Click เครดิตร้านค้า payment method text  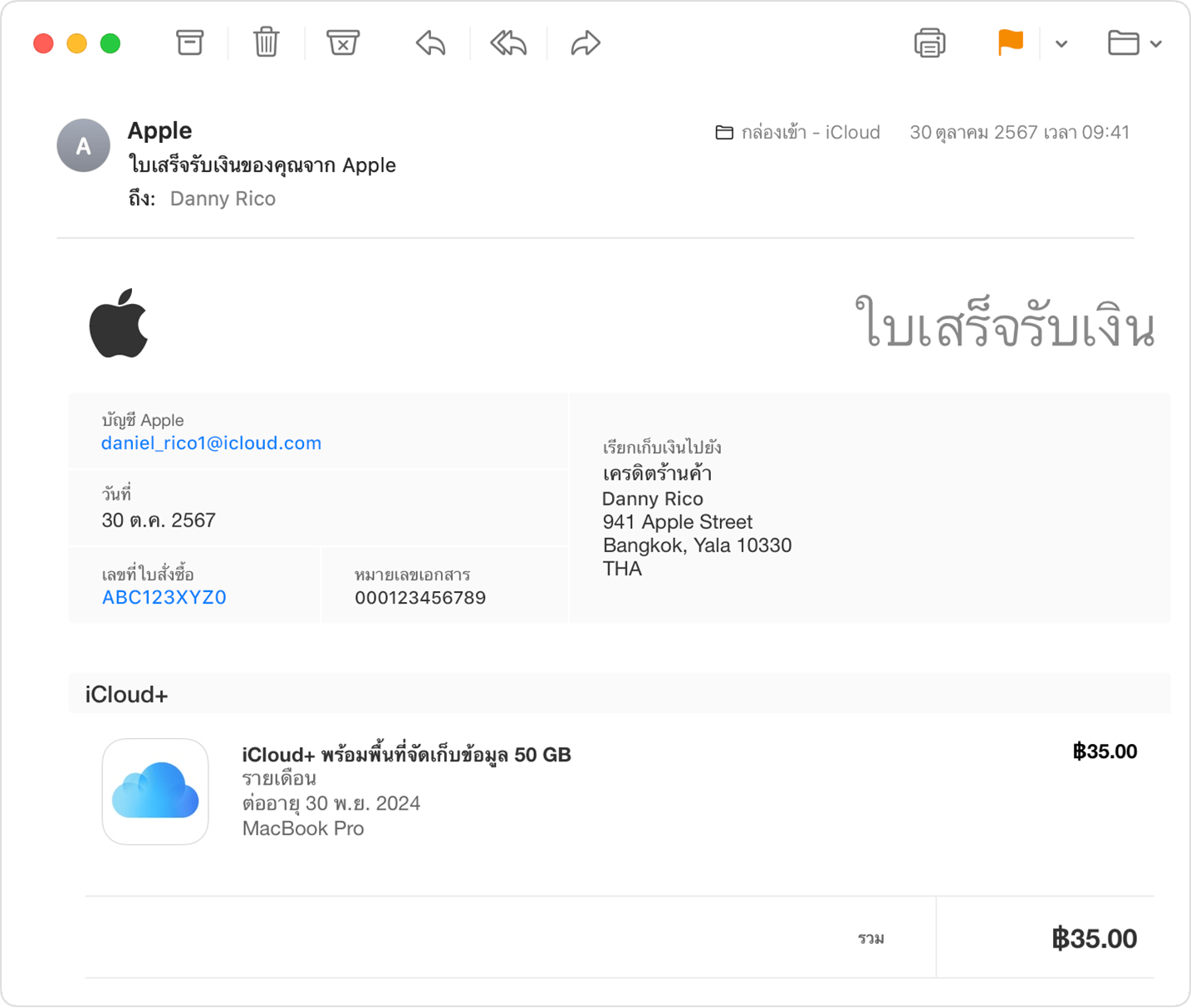[657, 474]
